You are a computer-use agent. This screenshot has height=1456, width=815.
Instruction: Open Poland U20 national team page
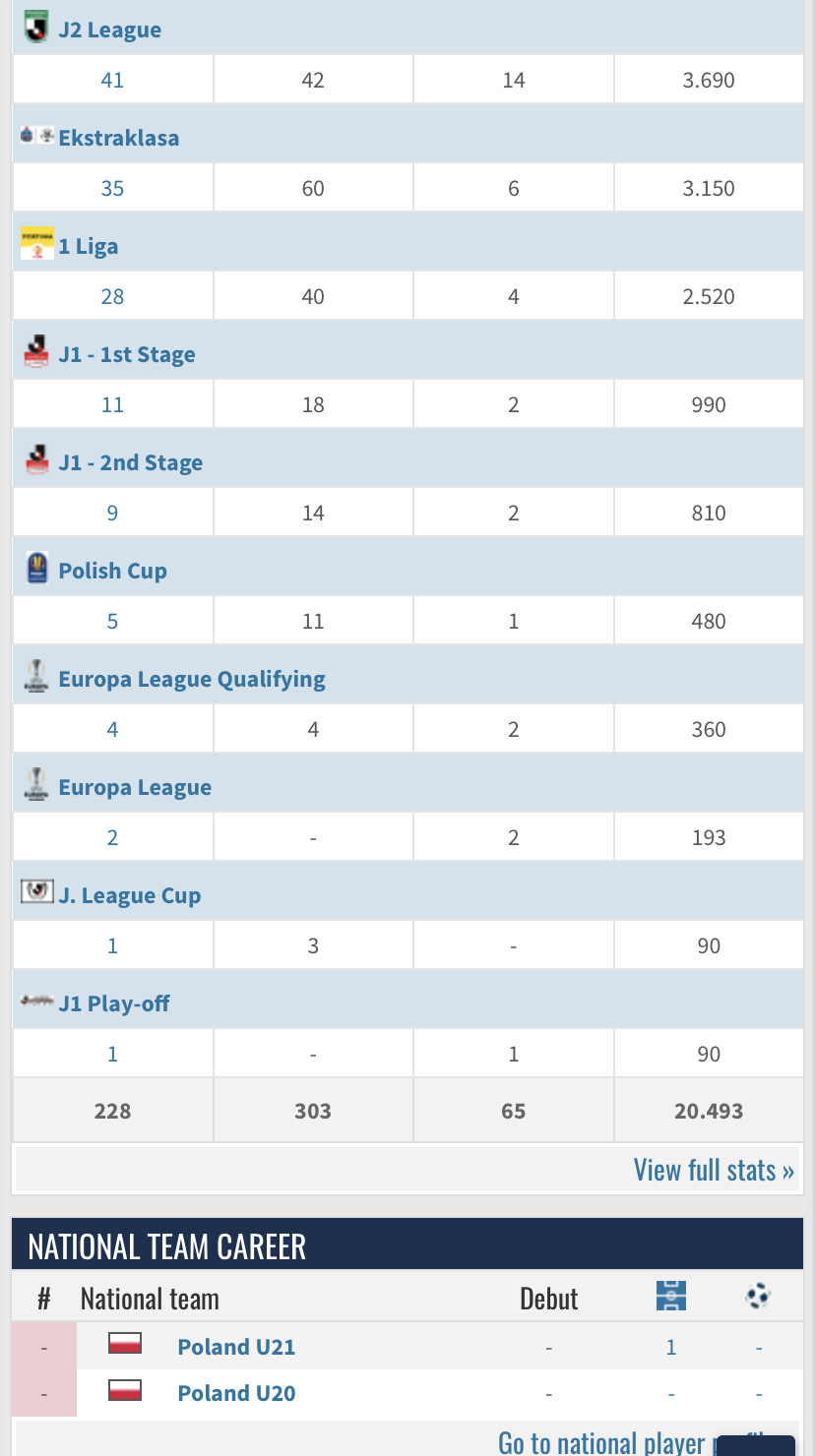[236, 1393]
